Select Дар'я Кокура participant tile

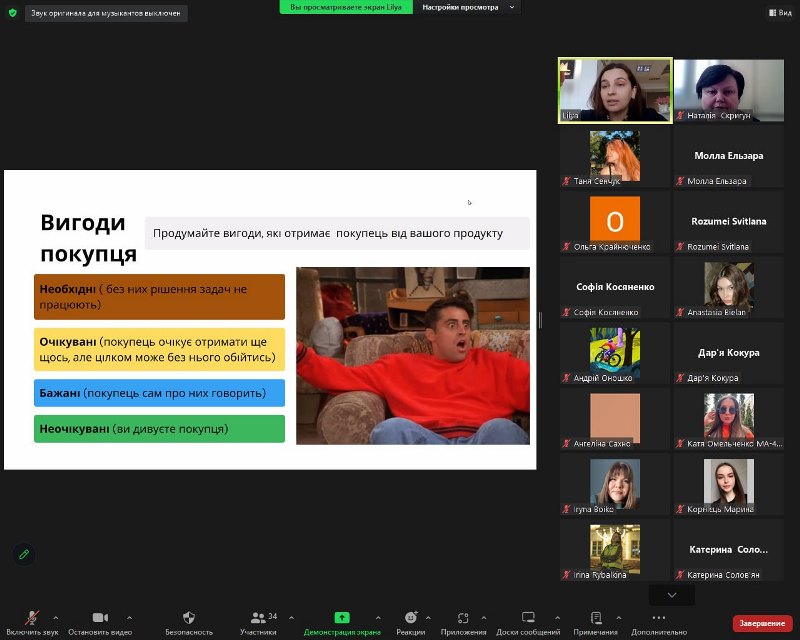(729, 353)
